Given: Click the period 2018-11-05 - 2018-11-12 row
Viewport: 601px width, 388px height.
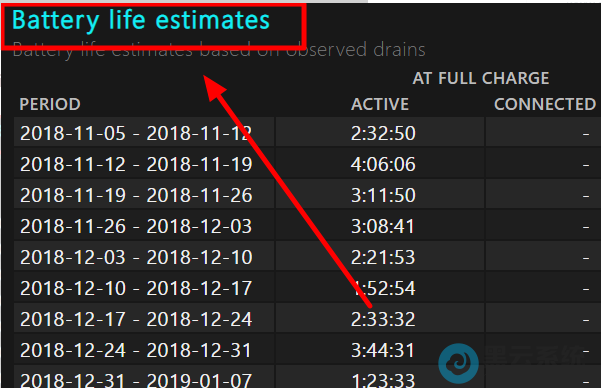Looking at the screenshot, I should coord(307,133).
